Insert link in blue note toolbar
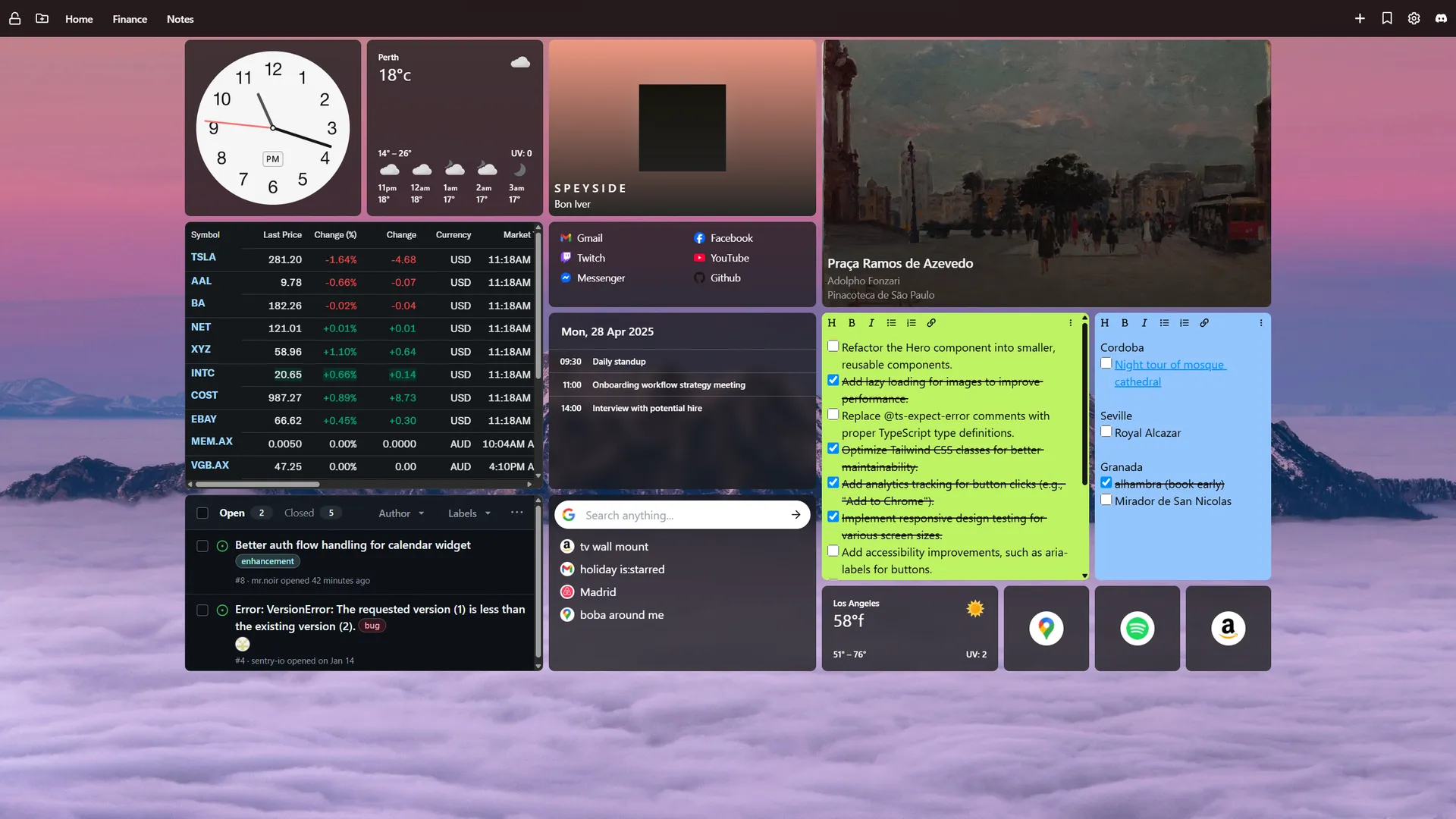The image size is (1456, 819). pyautogui.click(x=1204, y=323)
